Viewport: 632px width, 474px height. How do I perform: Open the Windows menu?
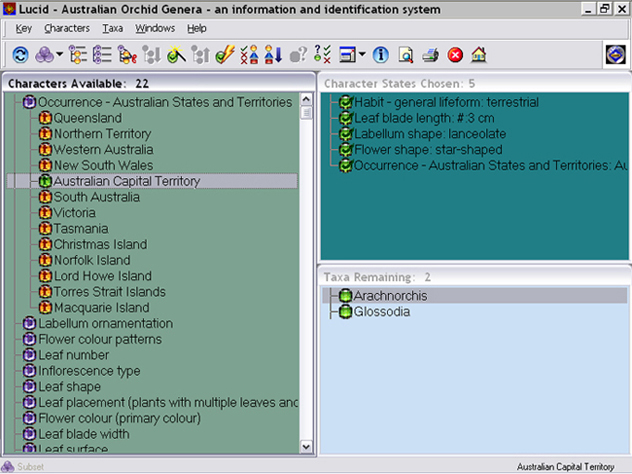(155, 28)
